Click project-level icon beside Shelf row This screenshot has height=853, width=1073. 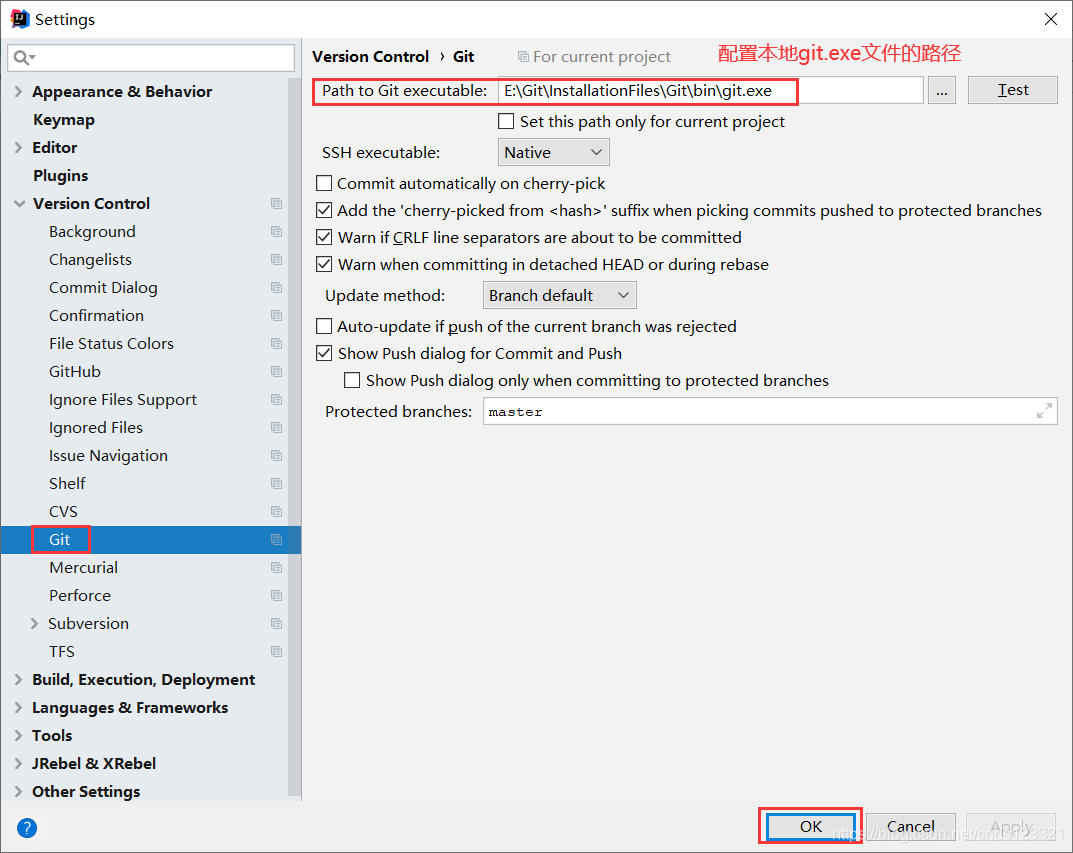pos(276,484)
